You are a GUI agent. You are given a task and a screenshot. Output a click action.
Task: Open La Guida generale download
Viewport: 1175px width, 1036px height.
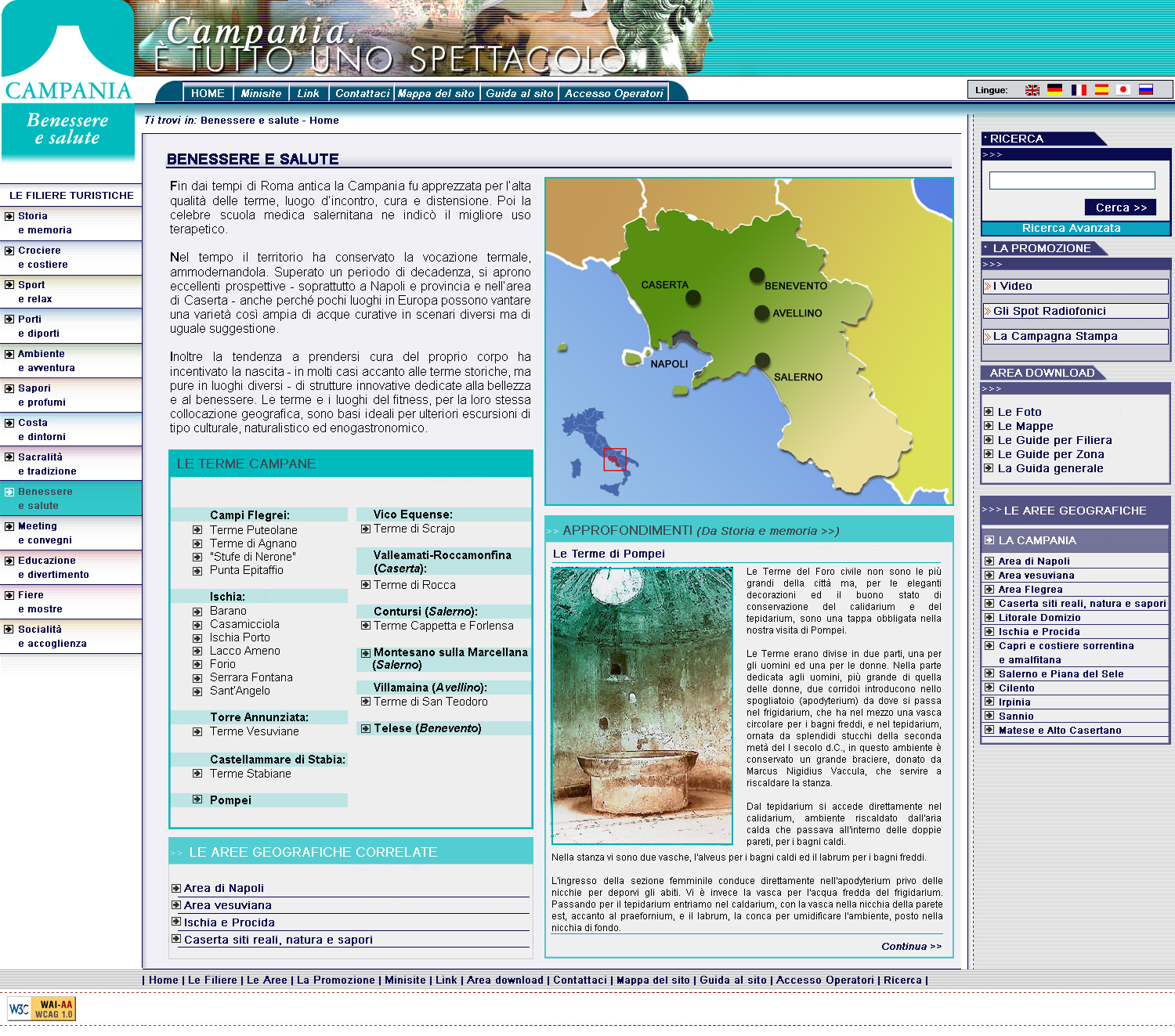tap(1050, 468)
